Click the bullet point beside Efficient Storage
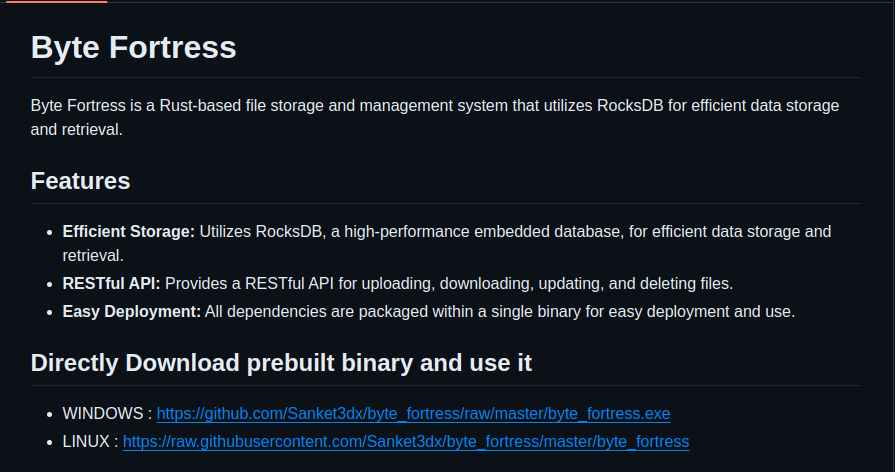This screenshot has height=472, width=895. pyautogui.click(x=49, y=232)
